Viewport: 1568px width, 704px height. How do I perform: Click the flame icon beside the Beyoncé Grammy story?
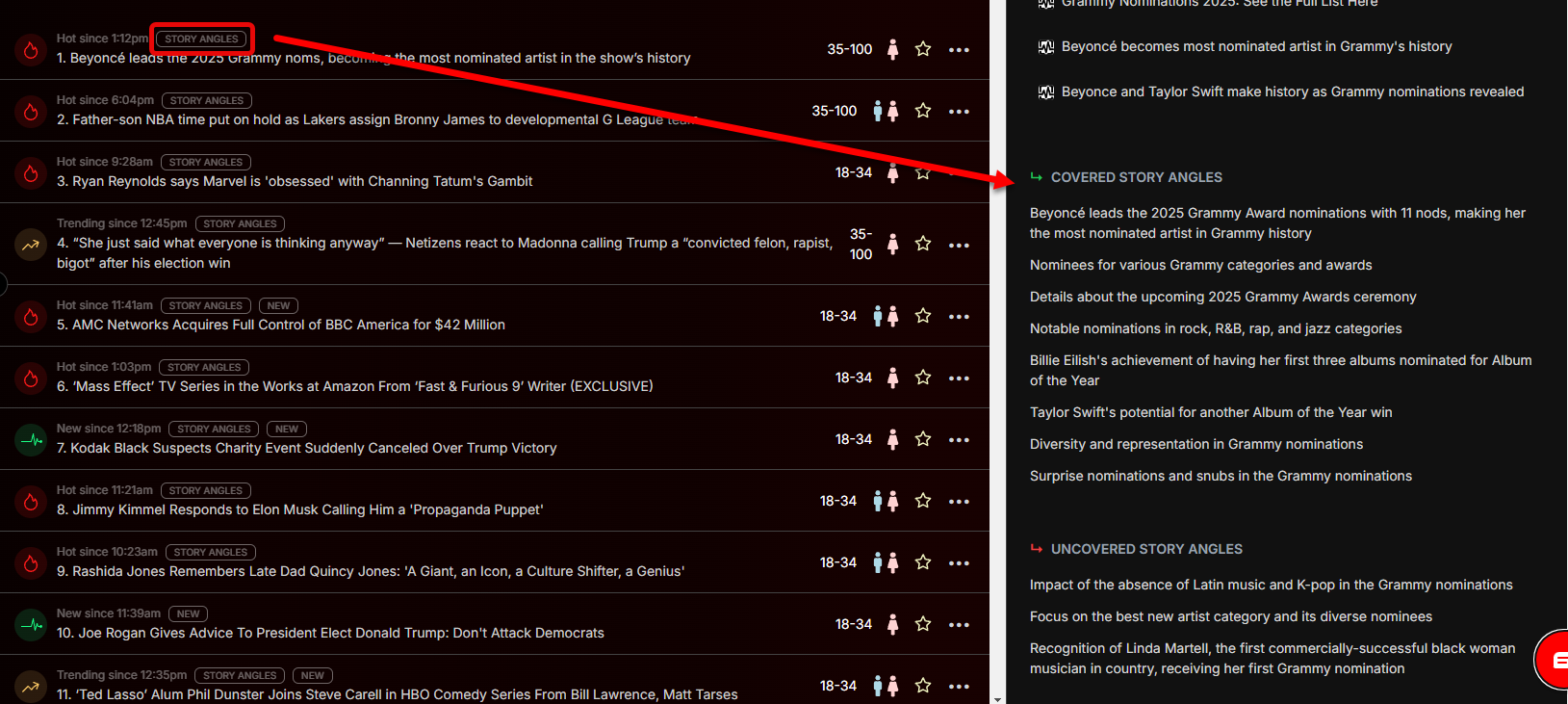click(x=31, y=50)
